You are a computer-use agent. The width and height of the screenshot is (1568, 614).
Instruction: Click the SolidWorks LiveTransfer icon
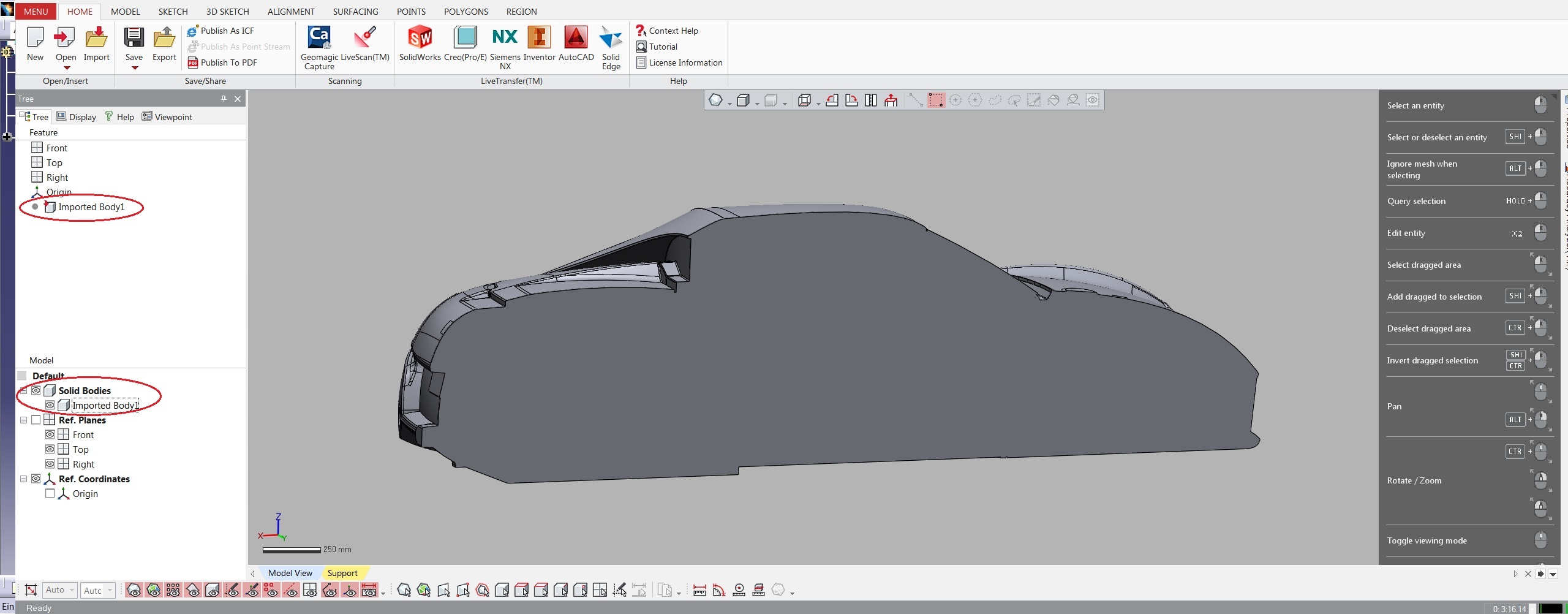coord(420,38)
